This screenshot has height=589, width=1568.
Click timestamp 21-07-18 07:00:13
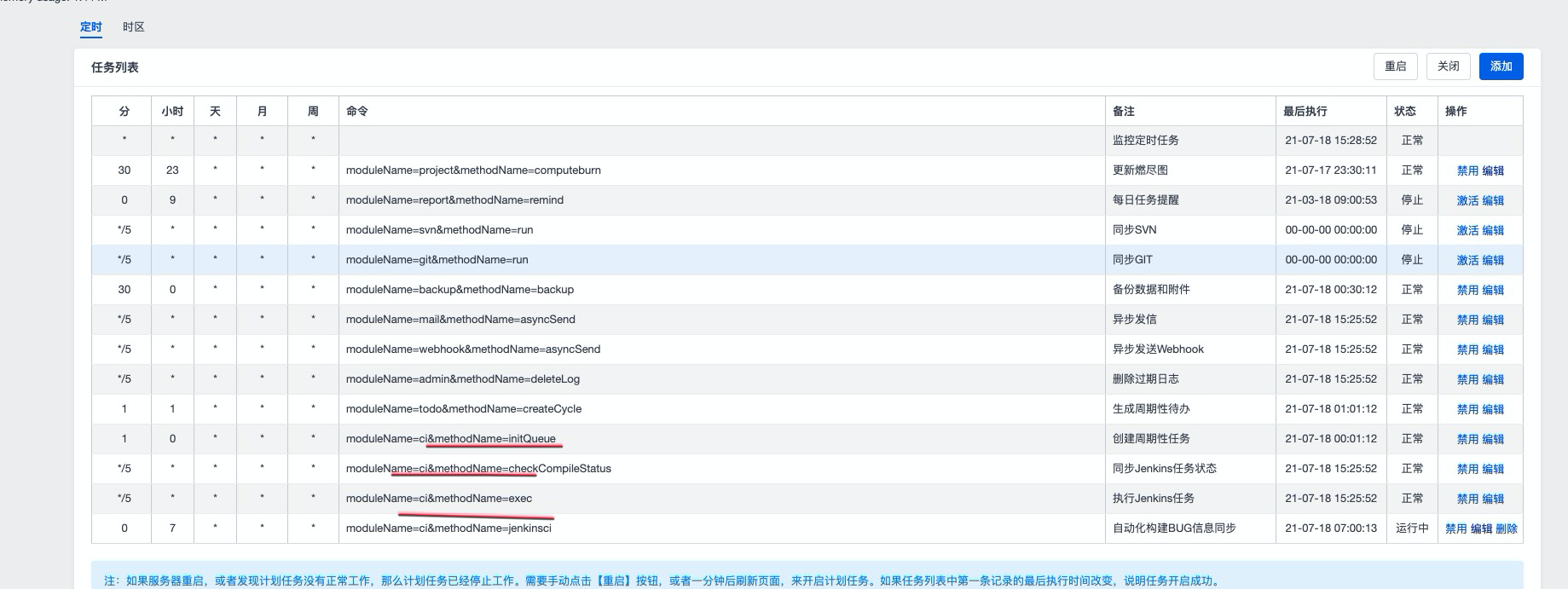1331,528
